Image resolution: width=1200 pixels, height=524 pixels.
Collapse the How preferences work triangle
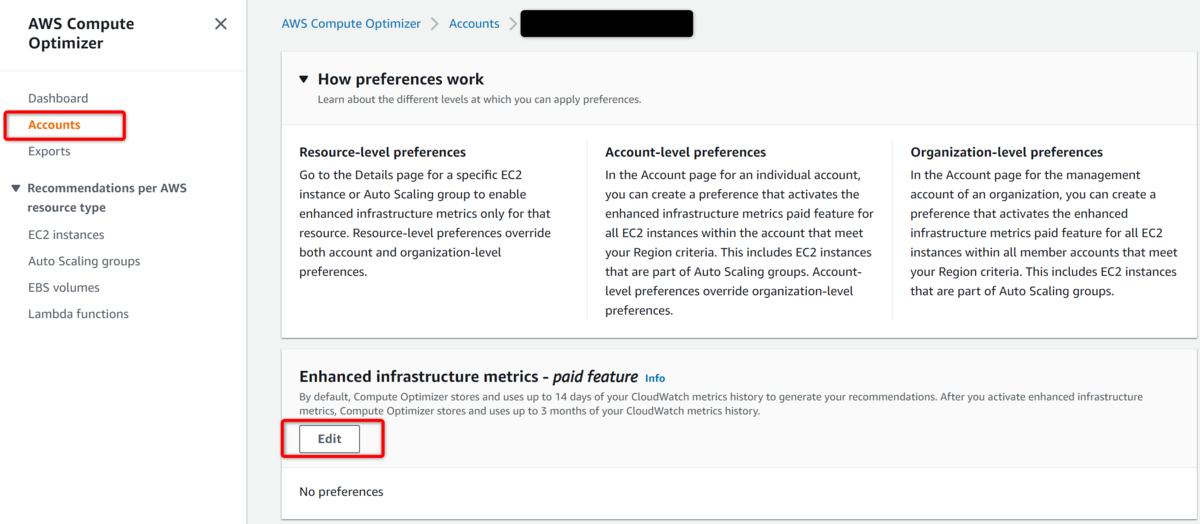coord(303,79)
